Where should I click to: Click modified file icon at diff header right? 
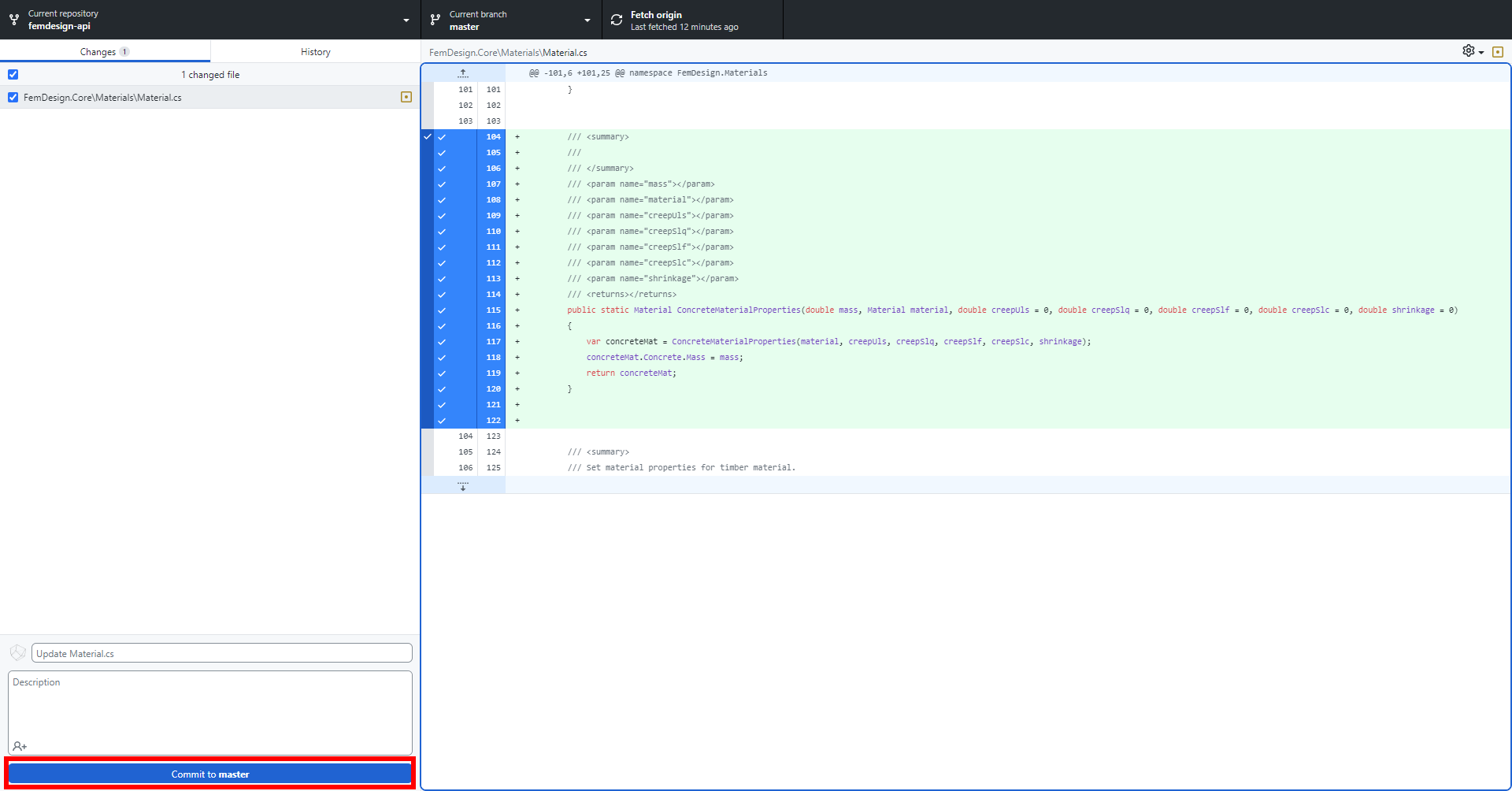click(x=1498, y=52)
